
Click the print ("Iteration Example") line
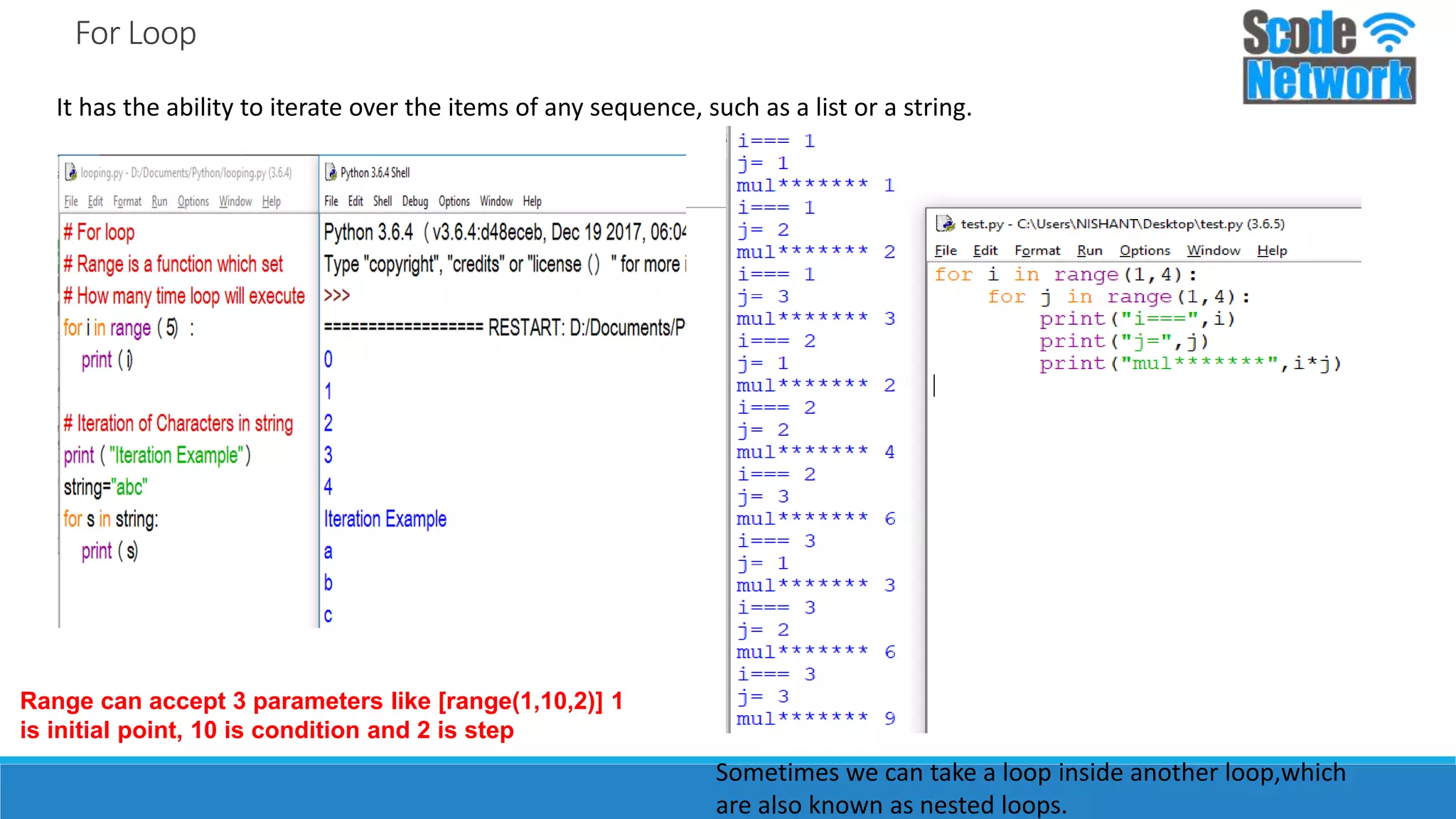157,456
